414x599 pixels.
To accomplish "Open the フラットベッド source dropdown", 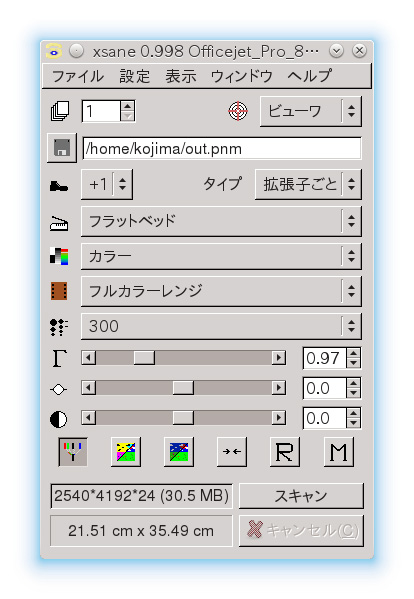I will coord(221,221).
